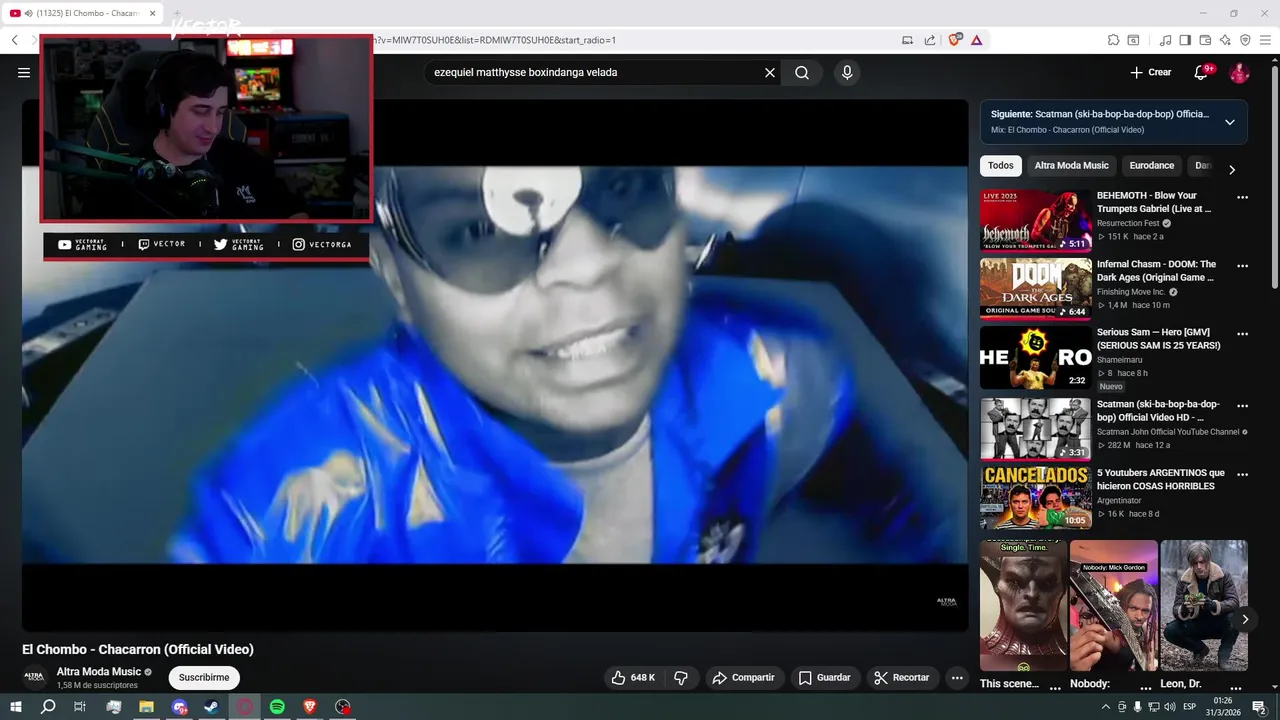Run the search with the magnifier button

(802, 72)
